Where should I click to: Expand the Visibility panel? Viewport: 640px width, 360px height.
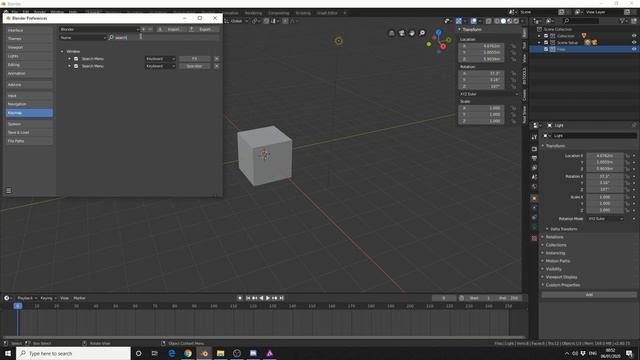pos(553,269)
